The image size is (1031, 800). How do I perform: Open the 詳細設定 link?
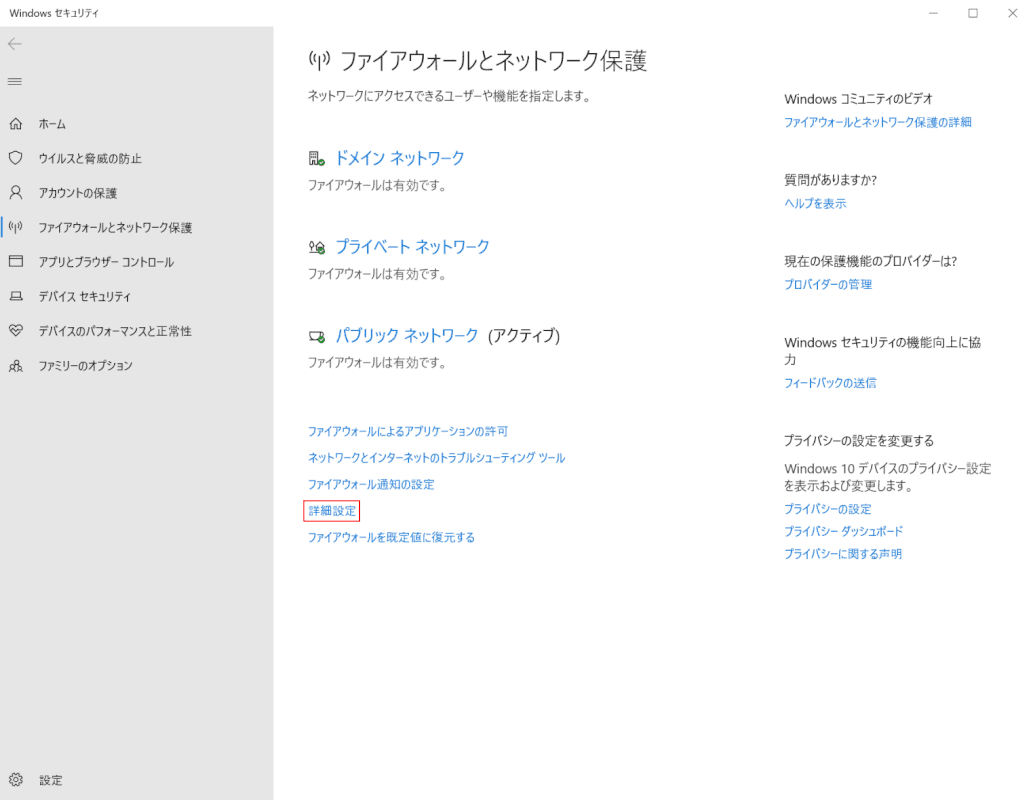tap(332, 511)
